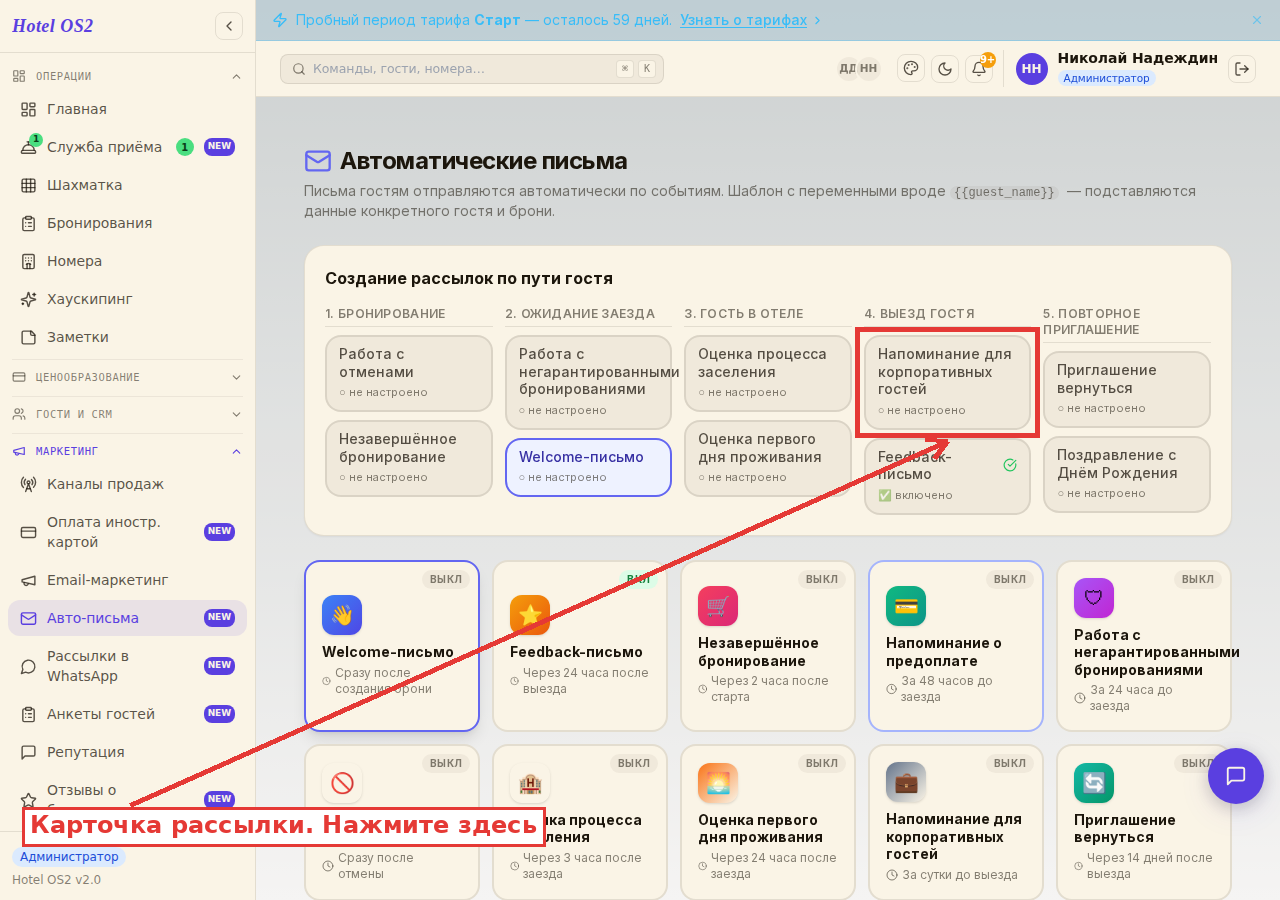Screen dimensions: 1280x900
Task: Click the briefcase icon for corporate guests reminder
Action: point(906,783)
